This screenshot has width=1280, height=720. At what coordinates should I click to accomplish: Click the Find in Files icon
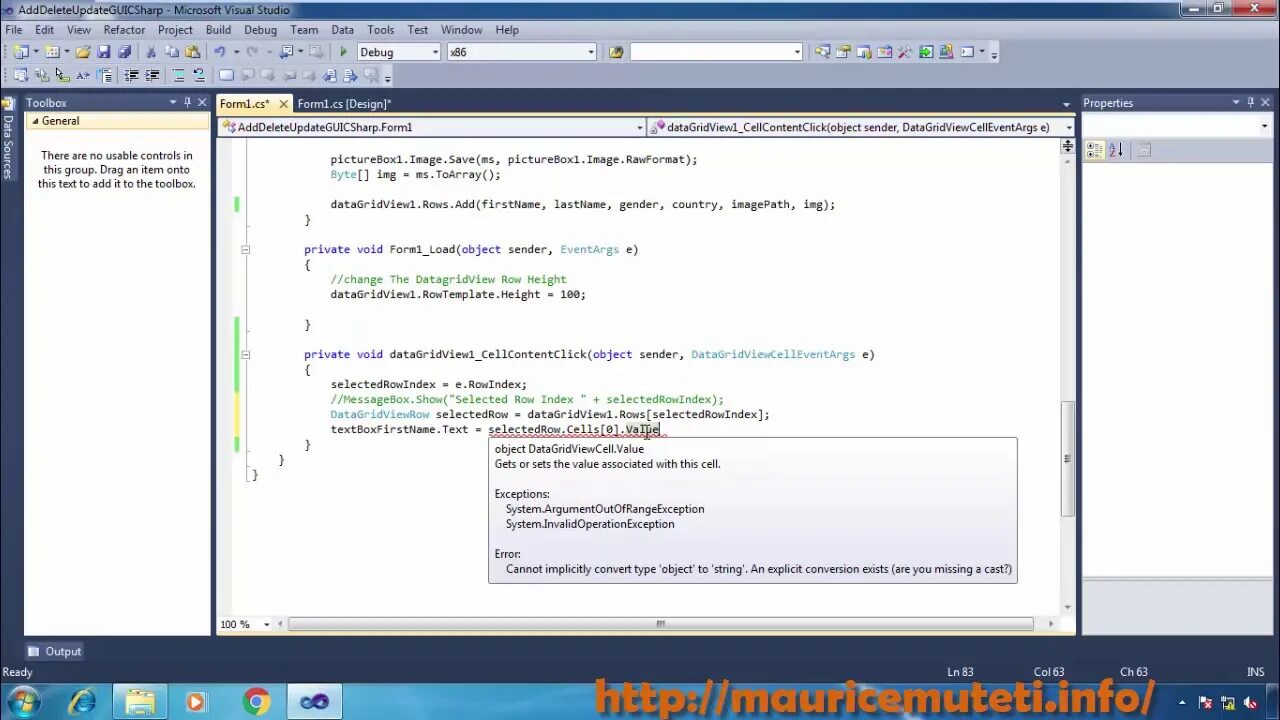pos(616,52)
